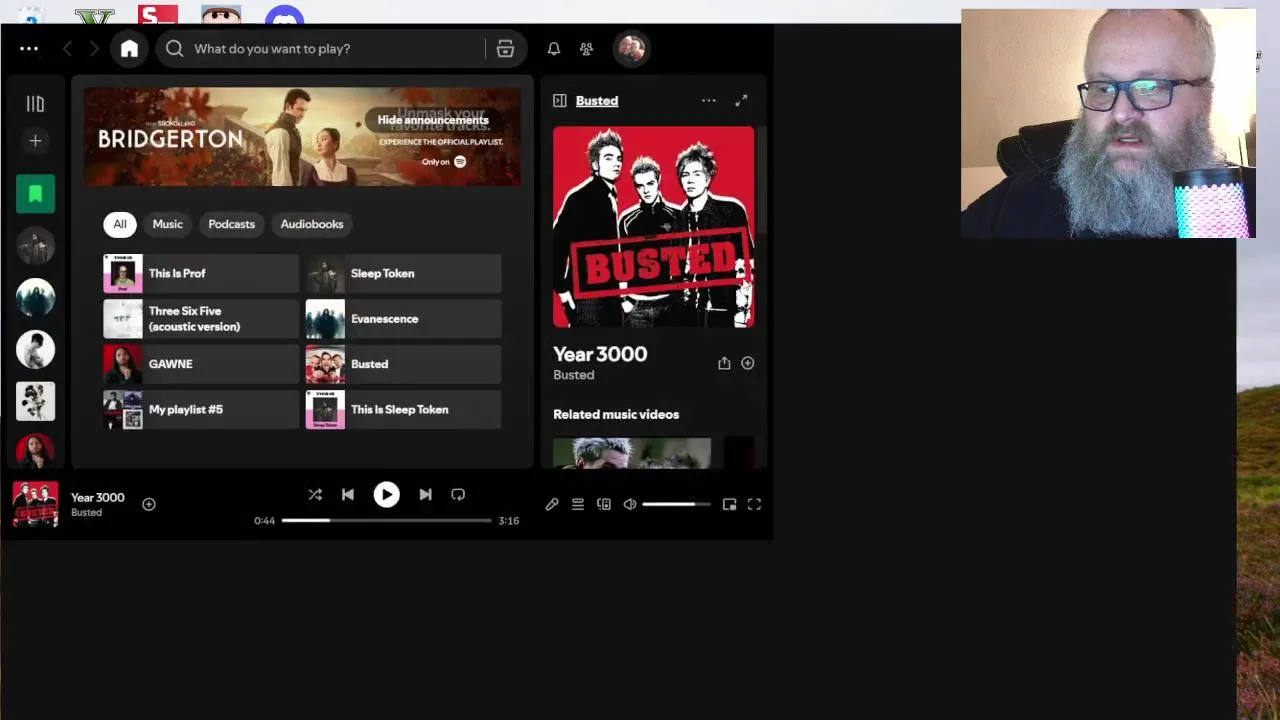Share the track with share icon
The image size is (1280, 720).
724,363
